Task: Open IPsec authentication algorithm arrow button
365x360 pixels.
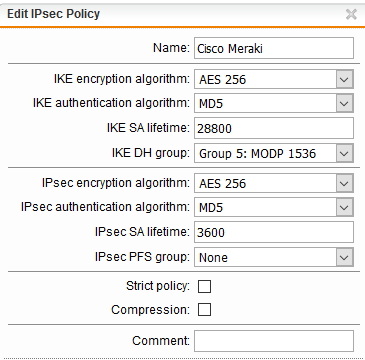Action: coord(344,208)
